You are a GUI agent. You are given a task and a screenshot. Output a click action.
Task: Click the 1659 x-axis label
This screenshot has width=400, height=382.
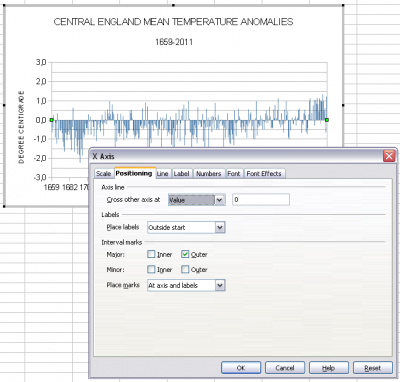pos(52,187)
